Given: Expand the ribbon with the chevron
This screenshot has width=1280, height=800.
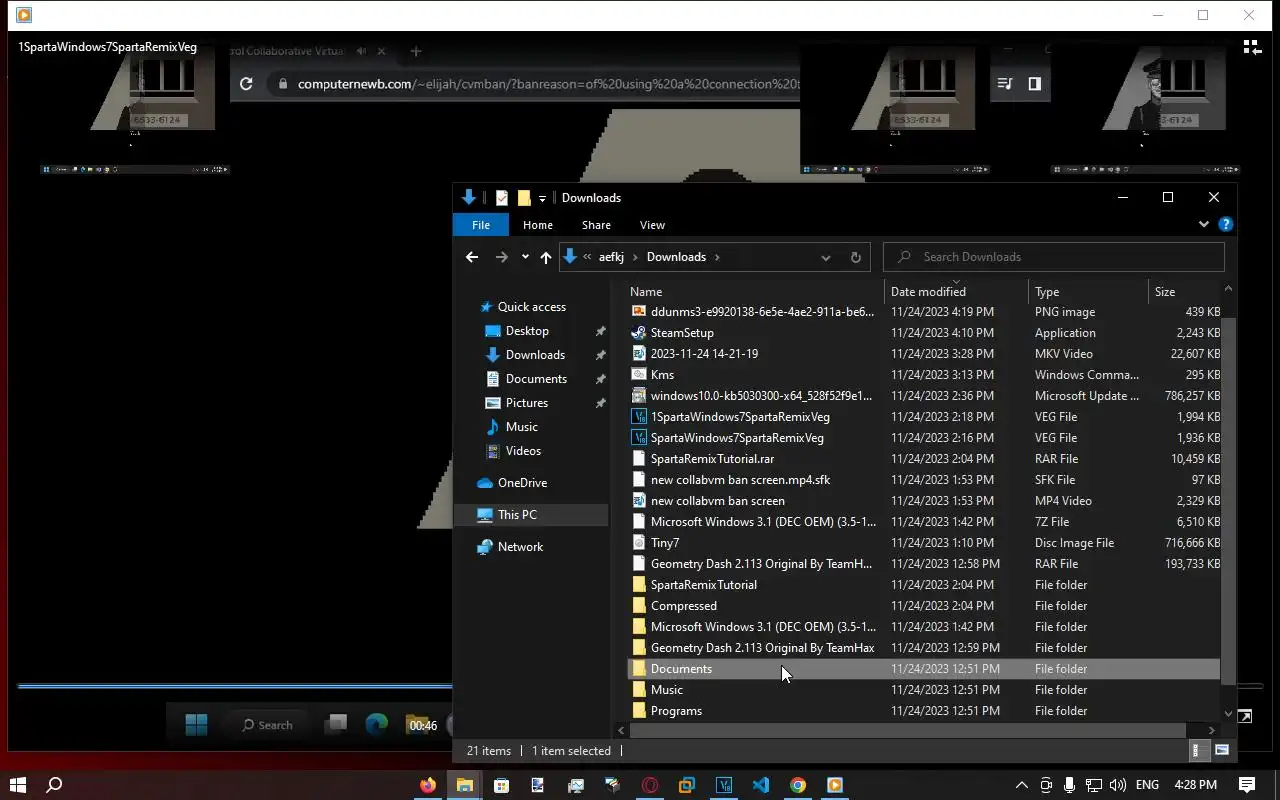Looking at the screenshot, I should (x=1204, y=224).
